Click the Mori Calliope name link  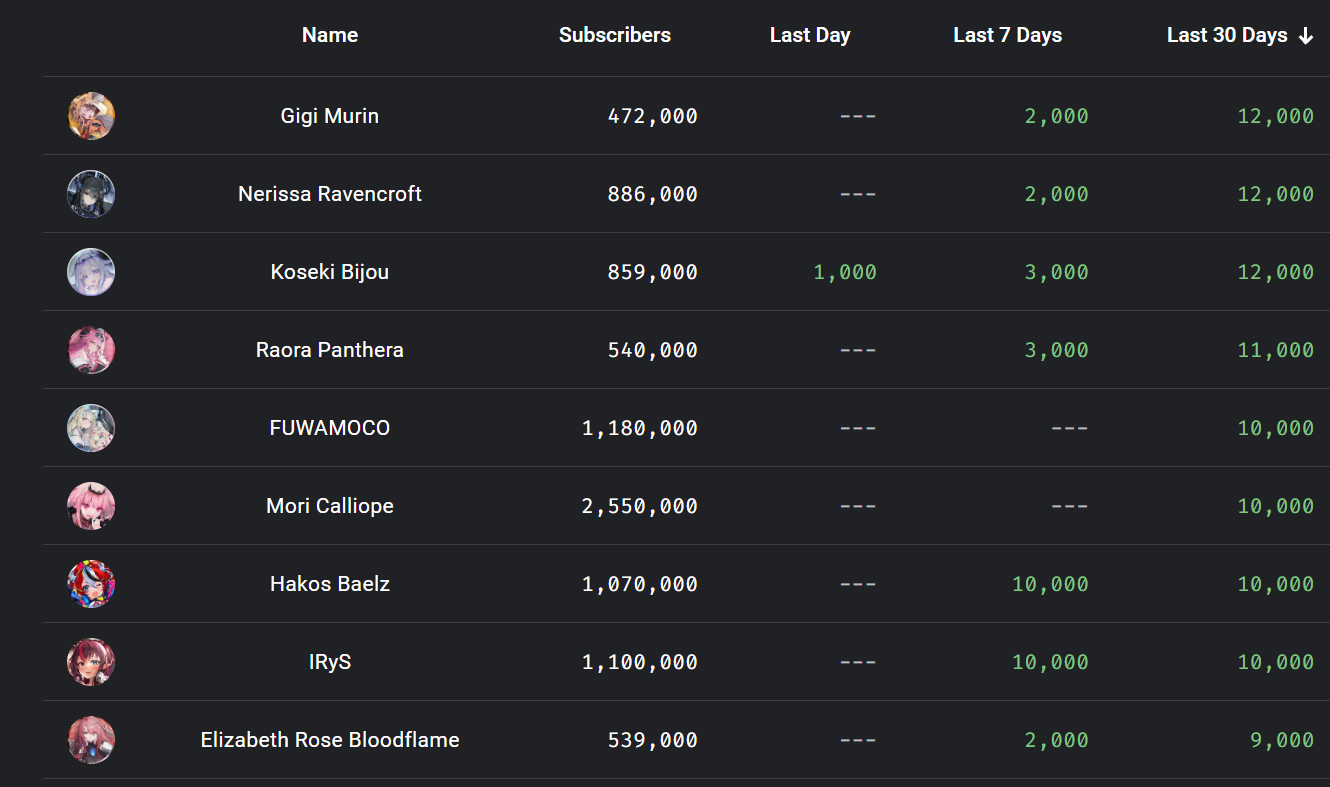330,506
